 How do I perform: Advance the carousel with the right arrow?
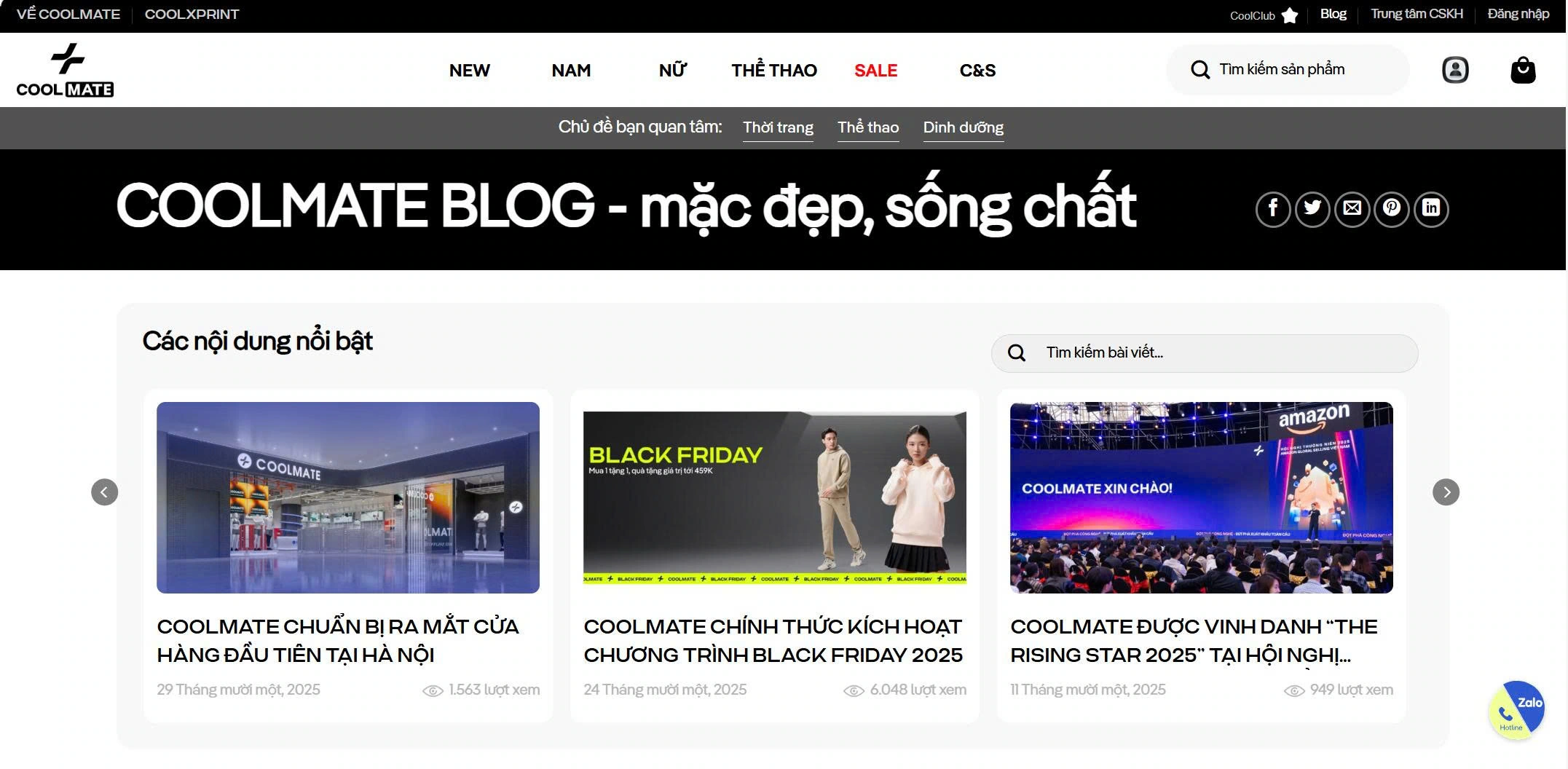pyautogui.click(x=1446, y=492)
